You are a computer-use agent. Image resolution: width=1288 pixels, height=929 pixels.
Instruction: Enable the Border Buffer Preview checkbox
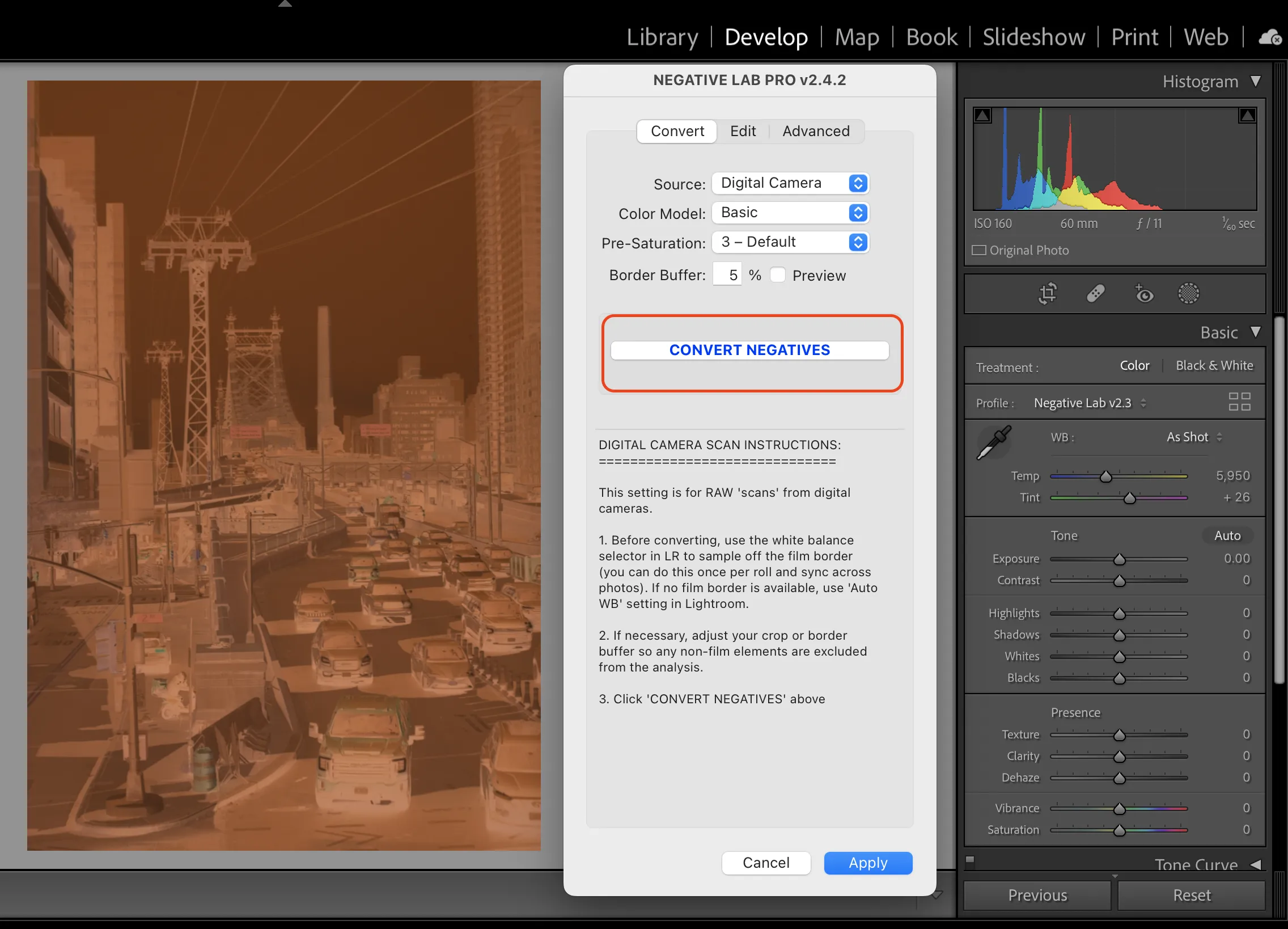(777, 275)
